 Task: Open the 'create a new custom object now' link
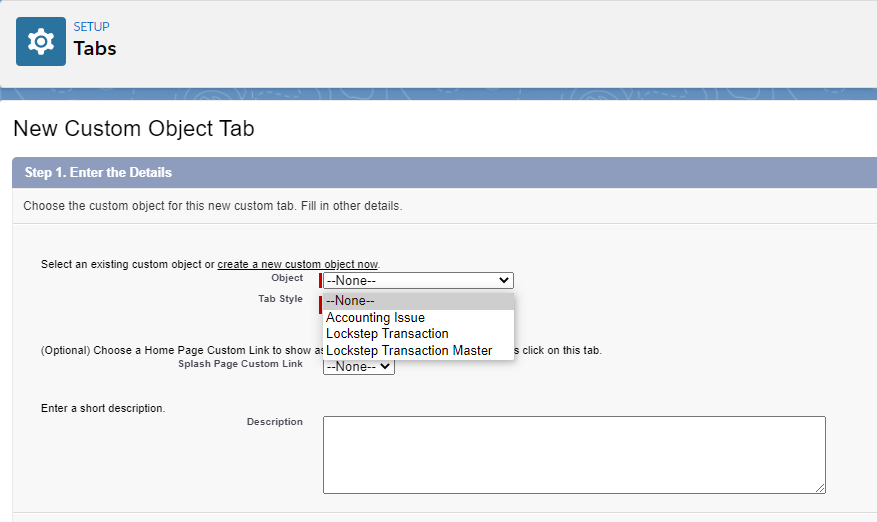click(297, 264)
